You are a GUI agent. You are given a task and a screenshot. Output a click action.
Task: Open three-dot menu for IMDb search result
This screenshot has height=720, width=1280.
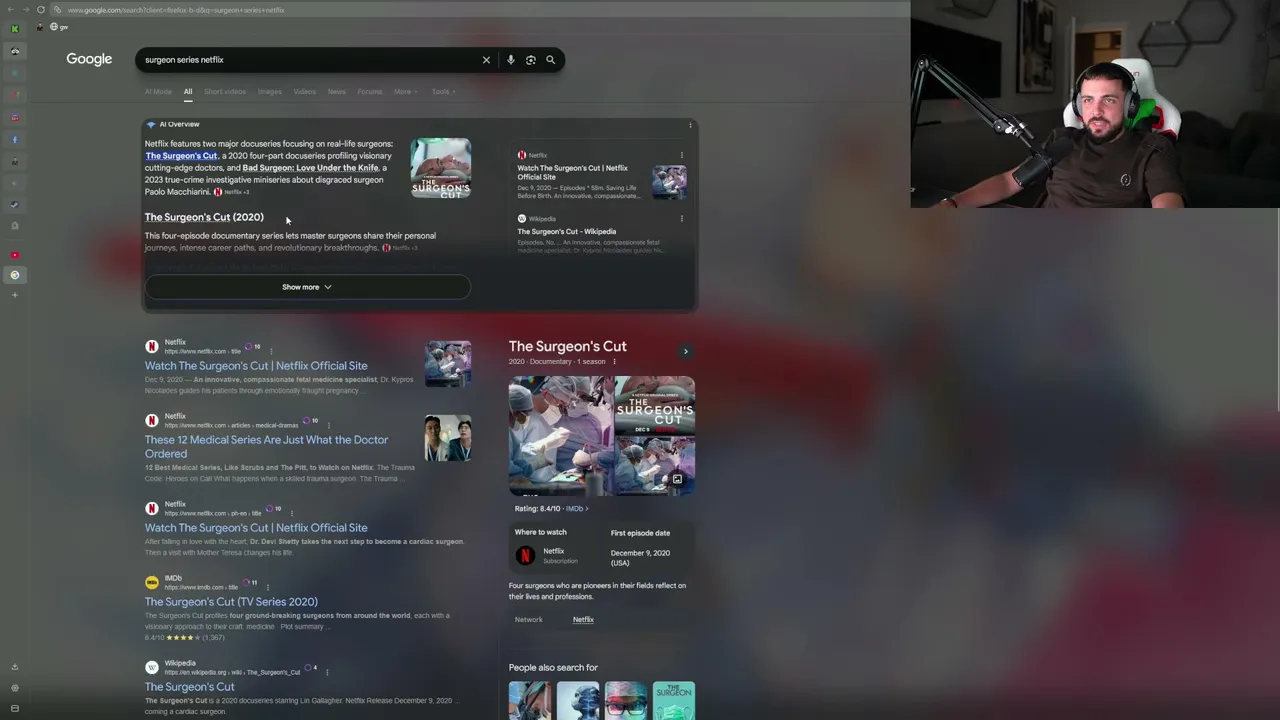268,587
